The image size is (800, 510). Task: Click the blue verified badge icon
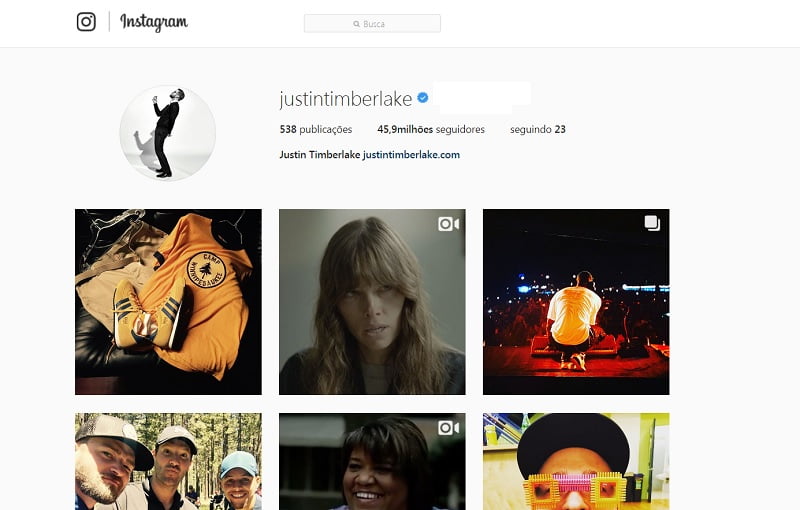(x=423, y=97)
